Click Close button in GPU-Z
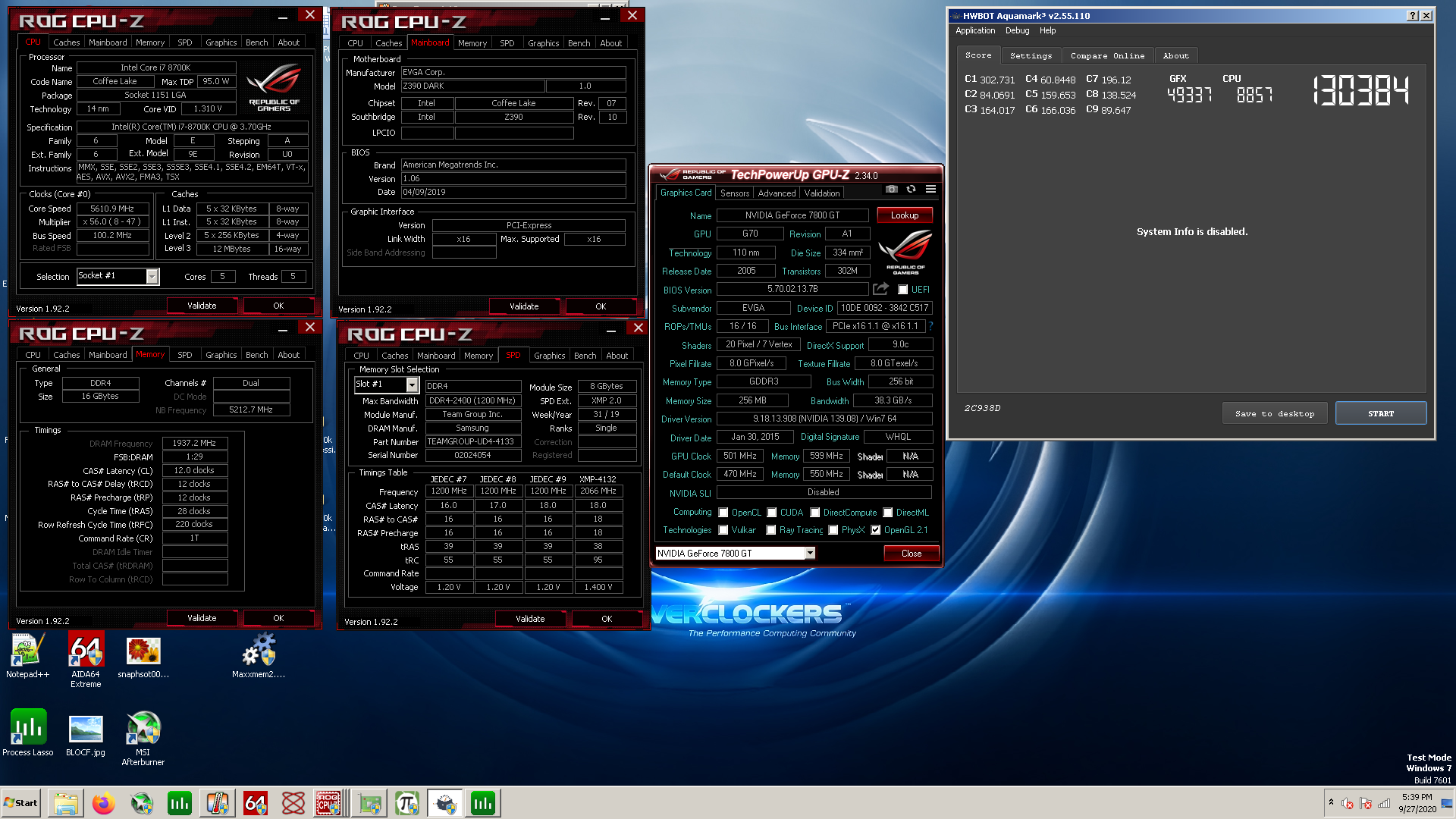Screen dimensions: 1456x819 pyautogui.click(x=912, y=554)
